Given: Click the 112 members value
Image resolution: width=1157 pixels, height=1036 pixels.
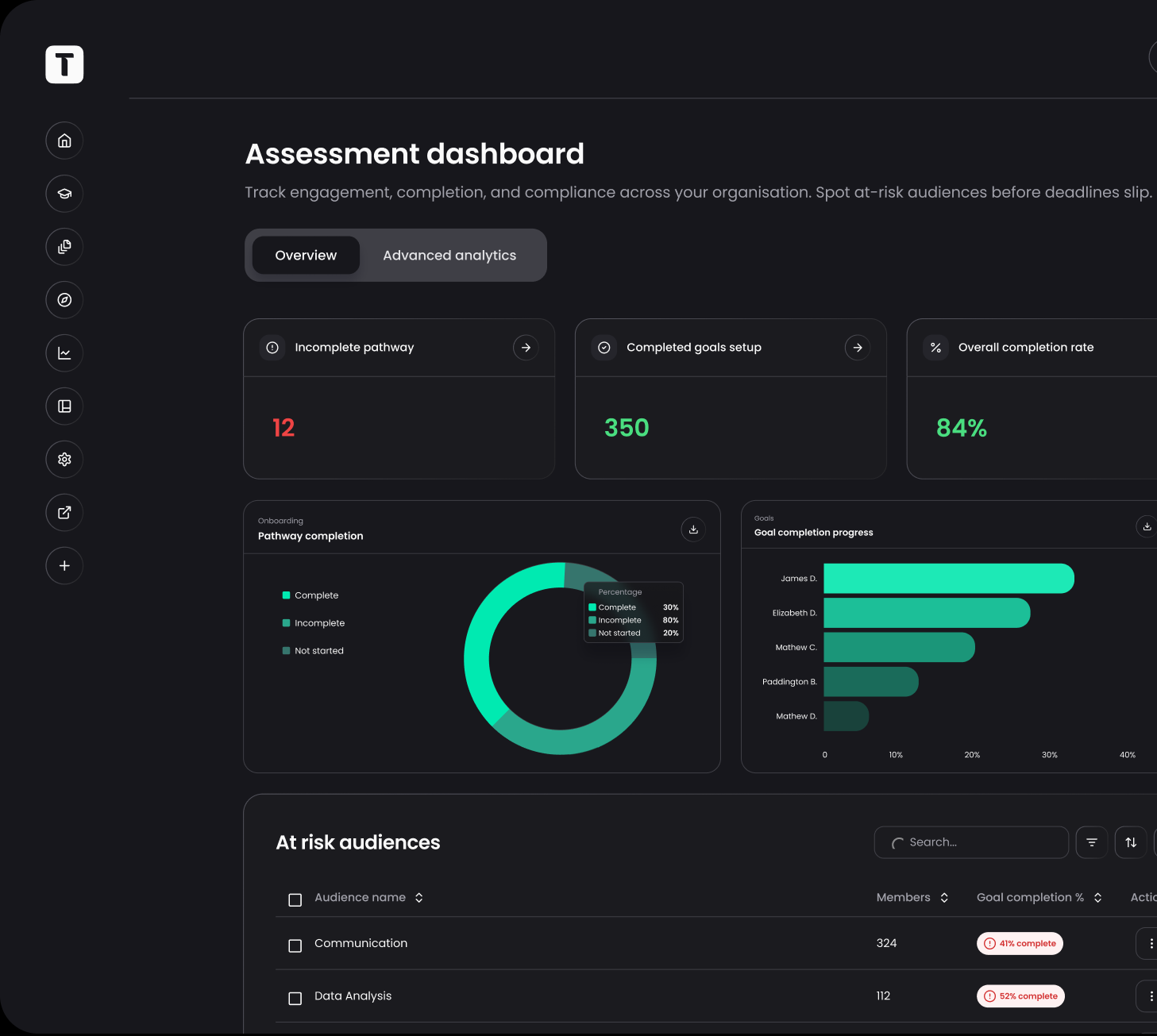Looking at the screenshot, I should tap(883, 996).
